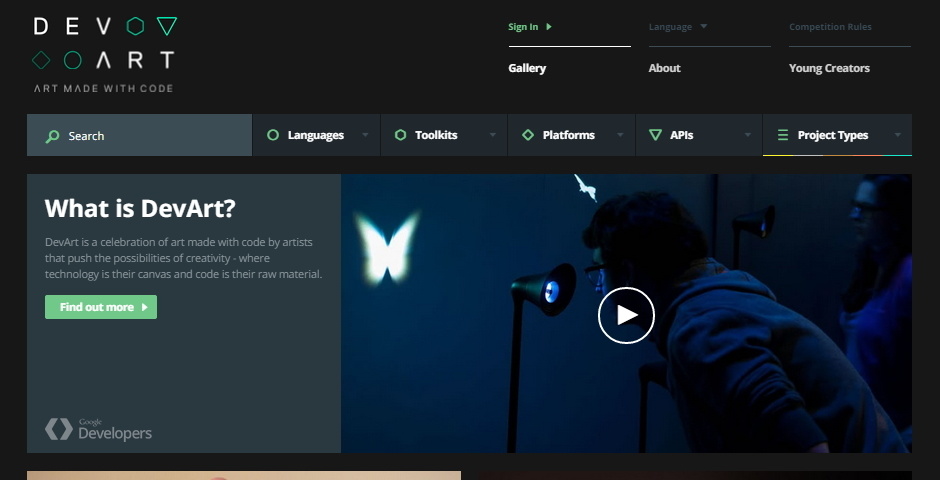
Task: Play the DevArt intro video
Action: pyautogui.click(x=626, y=315)
